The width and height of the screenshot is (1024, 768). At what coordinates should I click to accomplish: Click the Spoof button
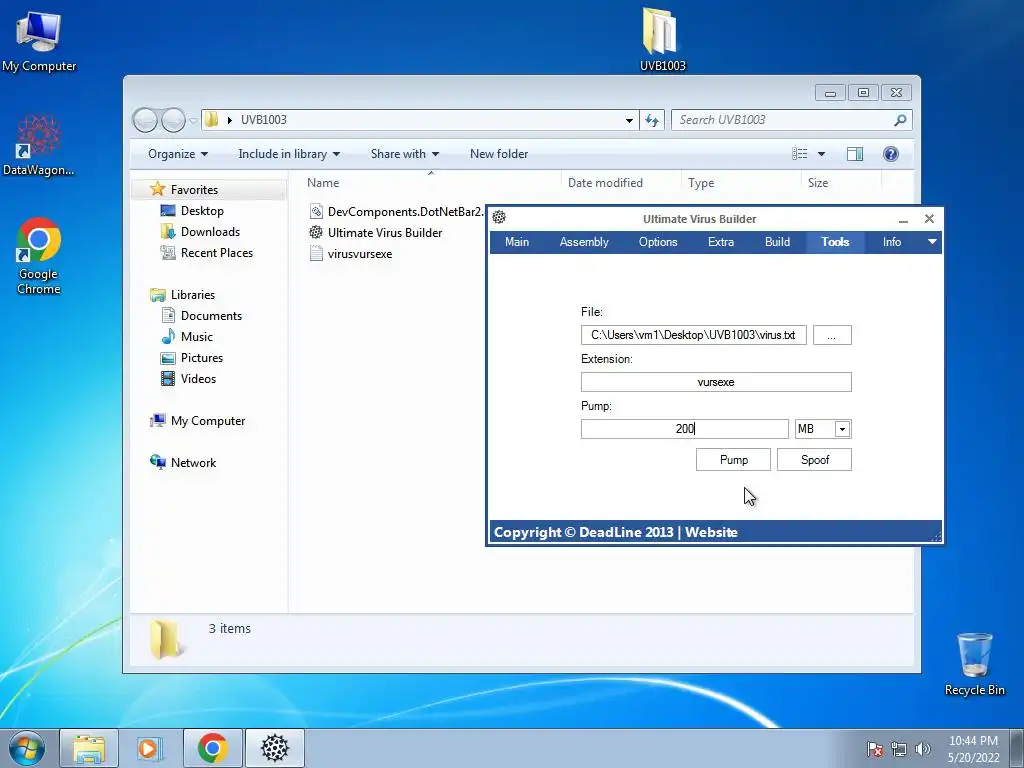[814, 460]
